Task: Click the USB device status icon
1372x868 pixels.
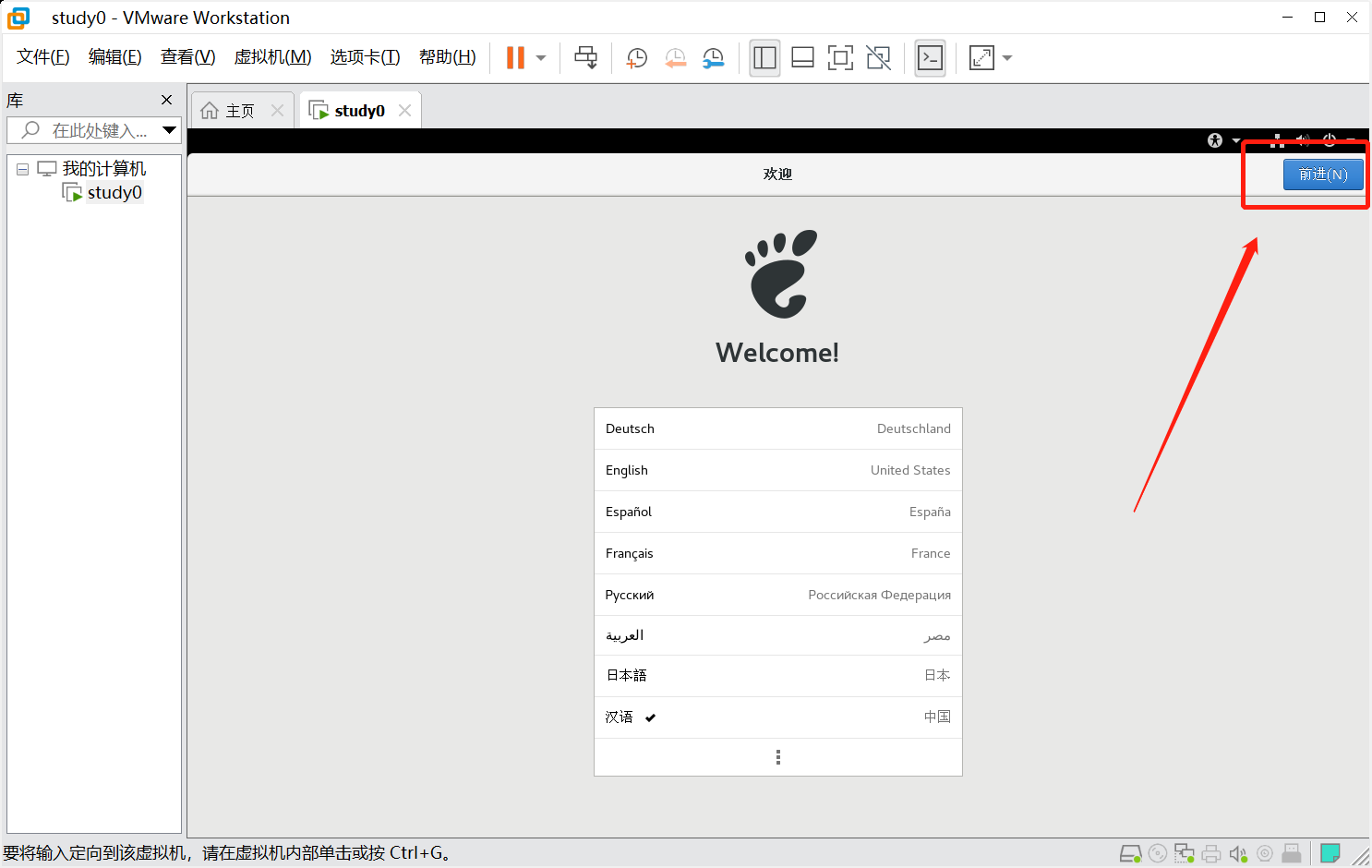Action: tap(1292, 853)
